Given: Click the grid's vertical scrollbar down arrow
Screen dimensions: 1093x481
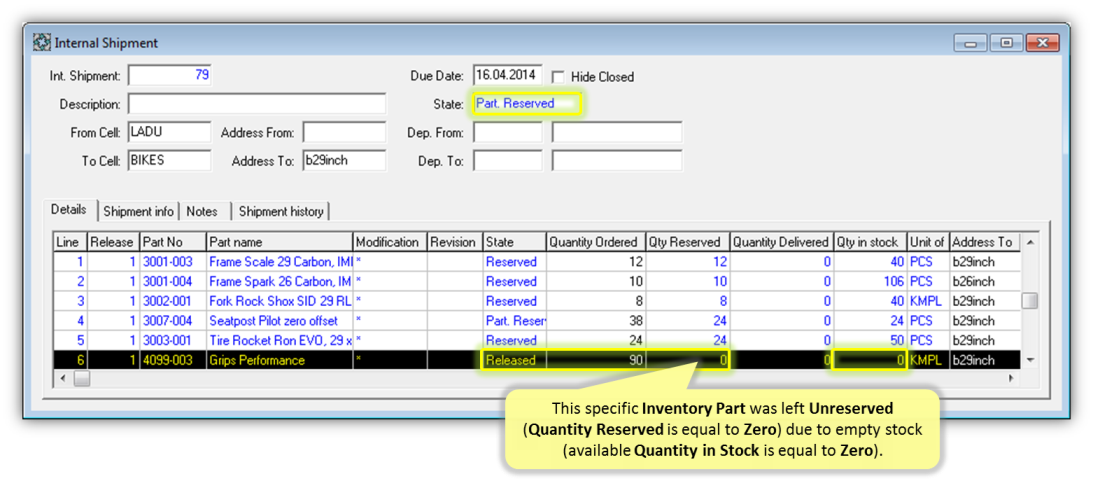Looking at the screenshot, I should [1030, 360].
